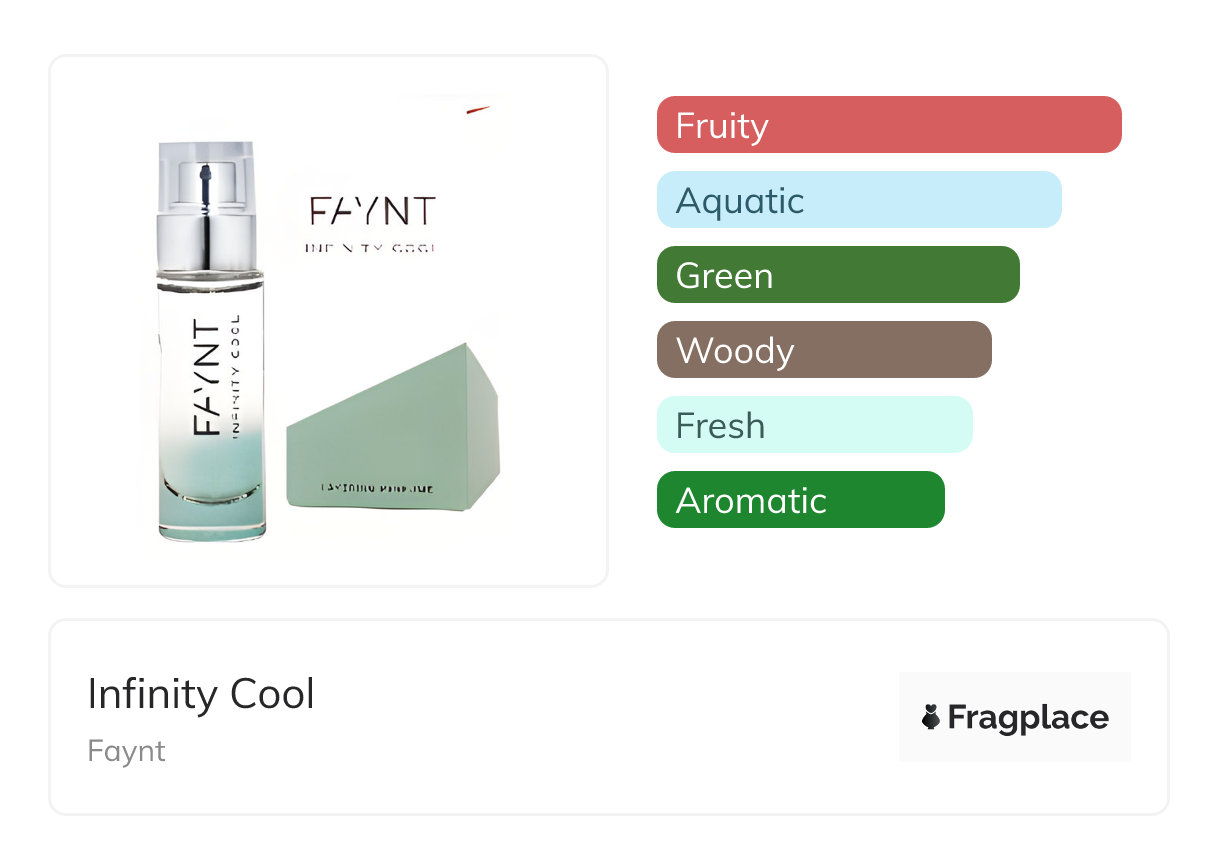The height and width of the screenshot is (864, 1218).
Task: Click the dark green Green accord bar
Action: [x=837, y=275]
